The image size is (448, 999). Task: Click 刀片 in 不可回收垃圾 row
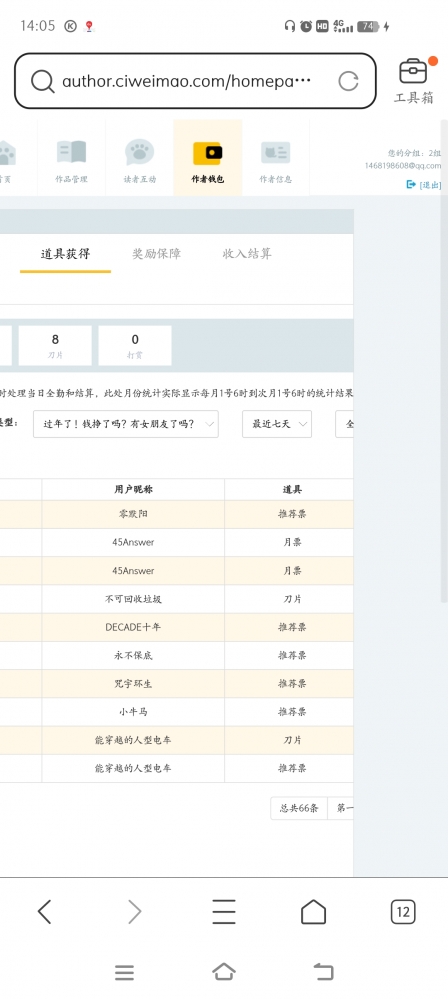tap(293, 599)
